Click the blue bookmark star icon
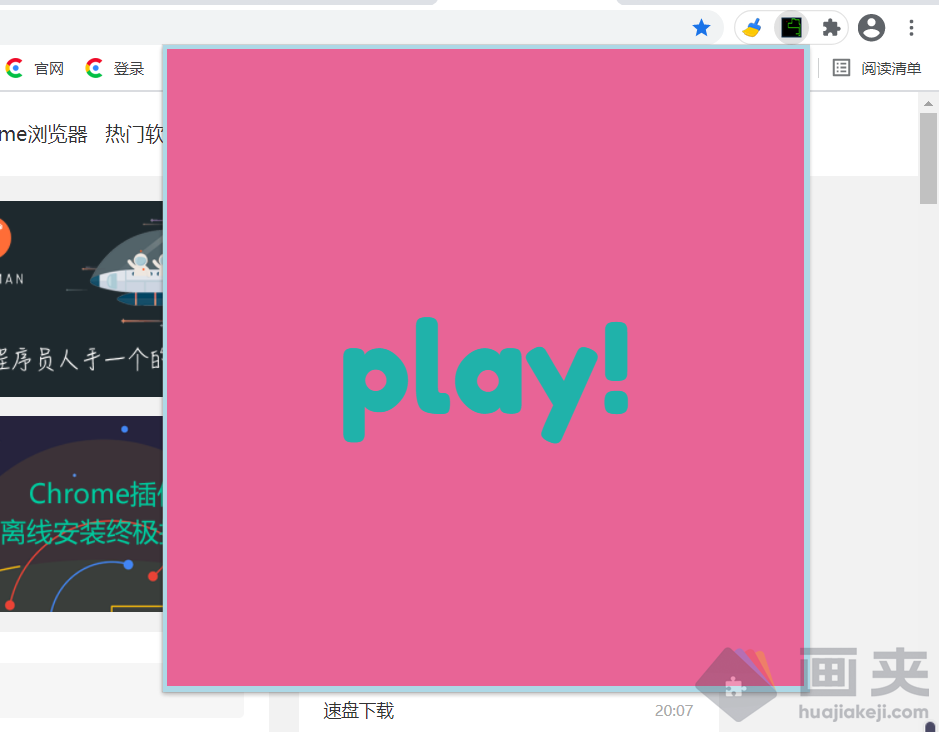 coord(702,28)
